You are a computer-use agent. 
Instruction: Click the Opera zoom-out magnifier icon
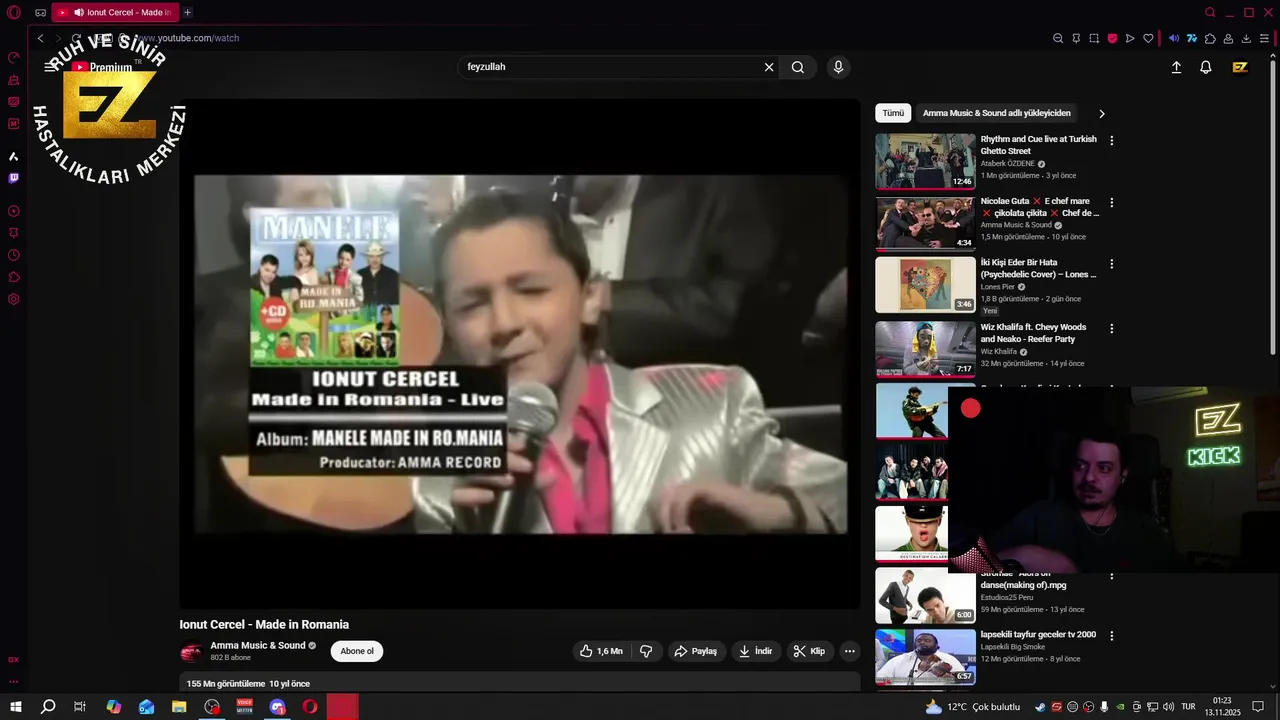coord(1058,38)
